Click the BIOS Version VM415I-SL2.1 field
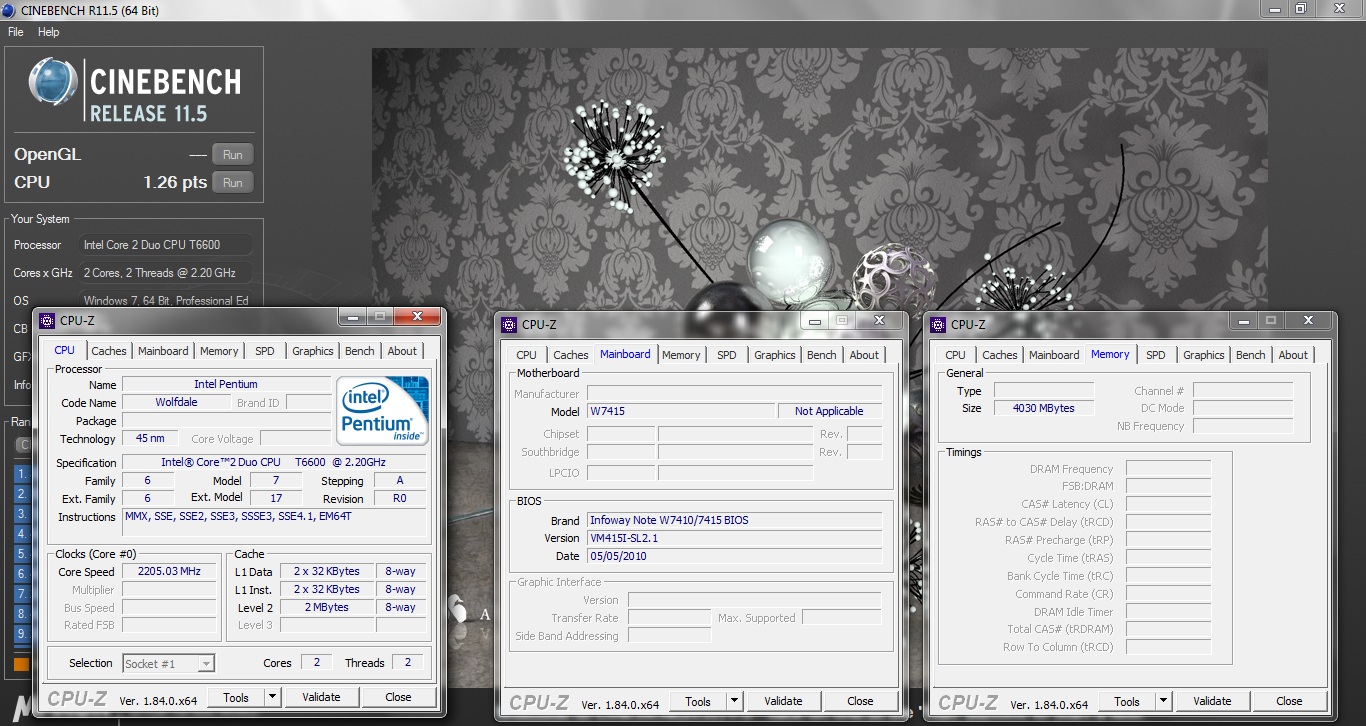The width and height of the screenshot is (1366, 726). click(x=734, y=539)
